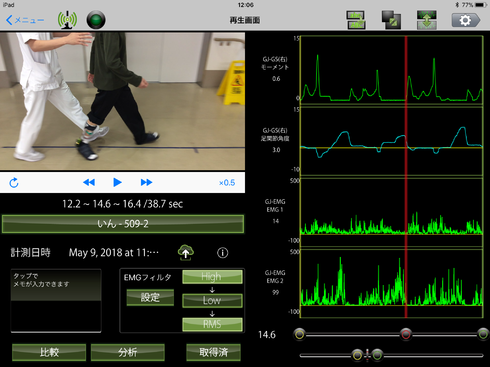Tap the overlapping squares overlay icon
Viewport: 490px width, 367px height.
[391, 20]
